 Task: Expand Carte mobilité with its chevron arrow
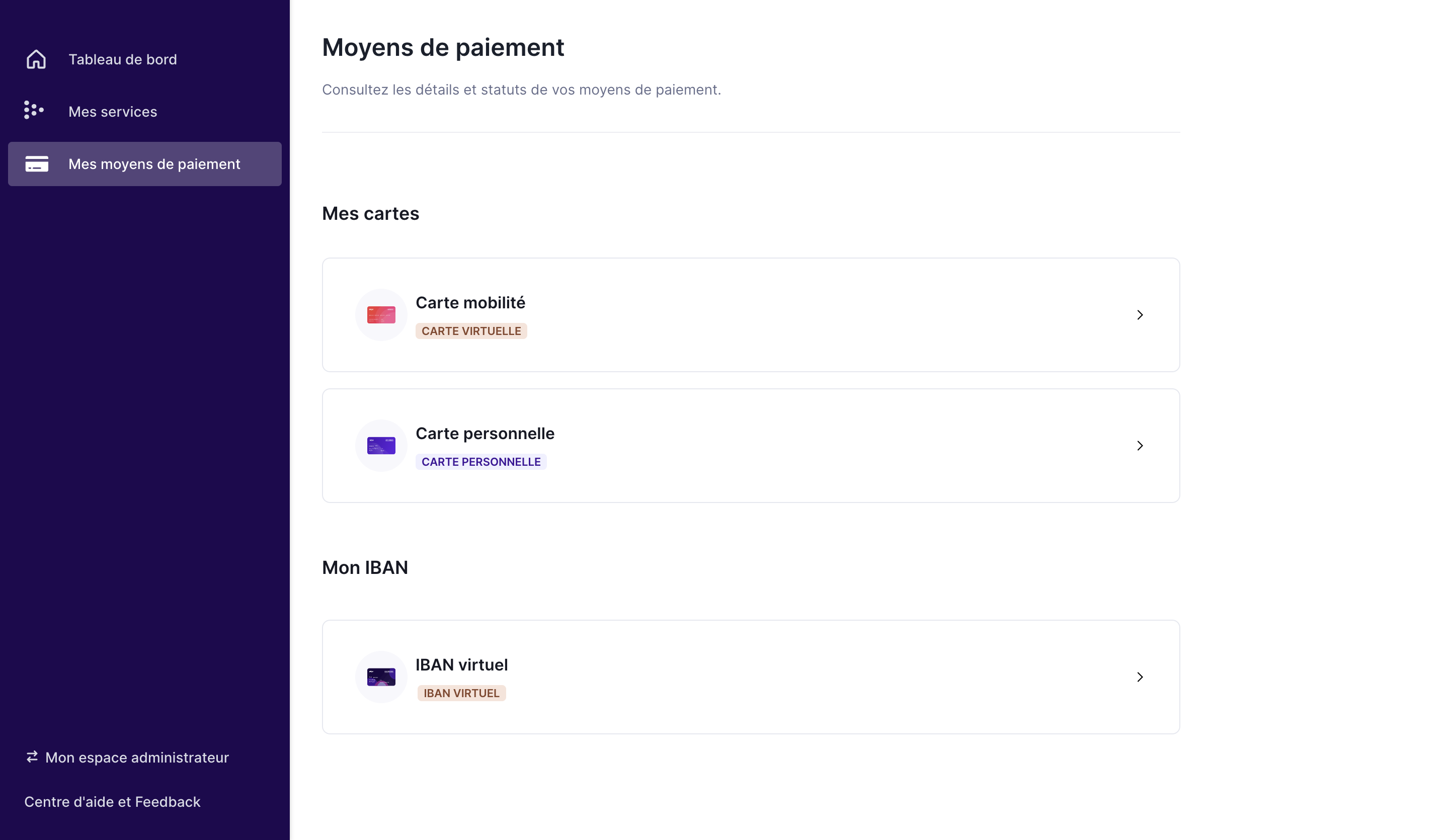click(1140, 315)
